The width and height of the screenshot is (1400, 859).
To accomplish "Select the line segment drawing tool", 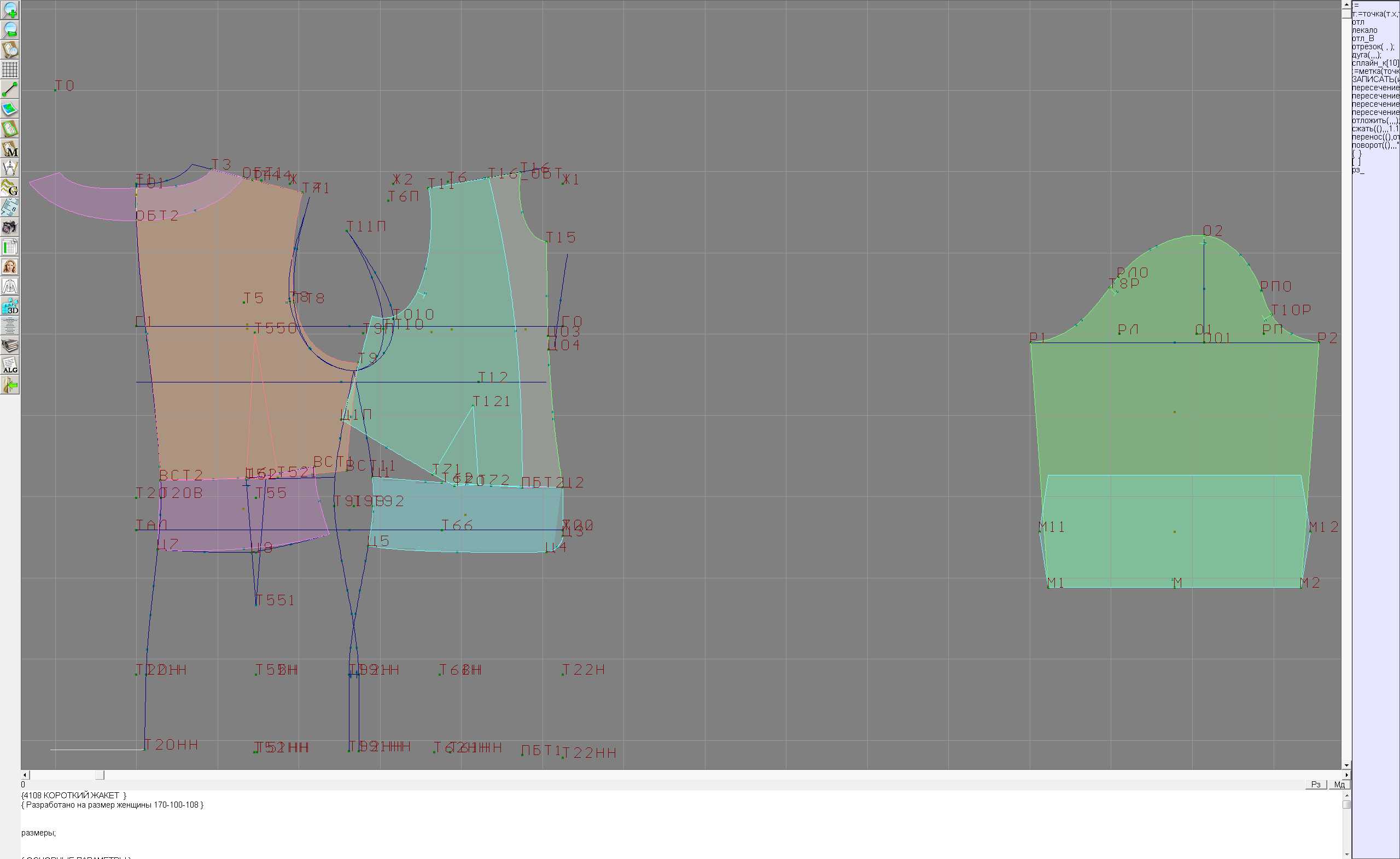I will point(10,89).
